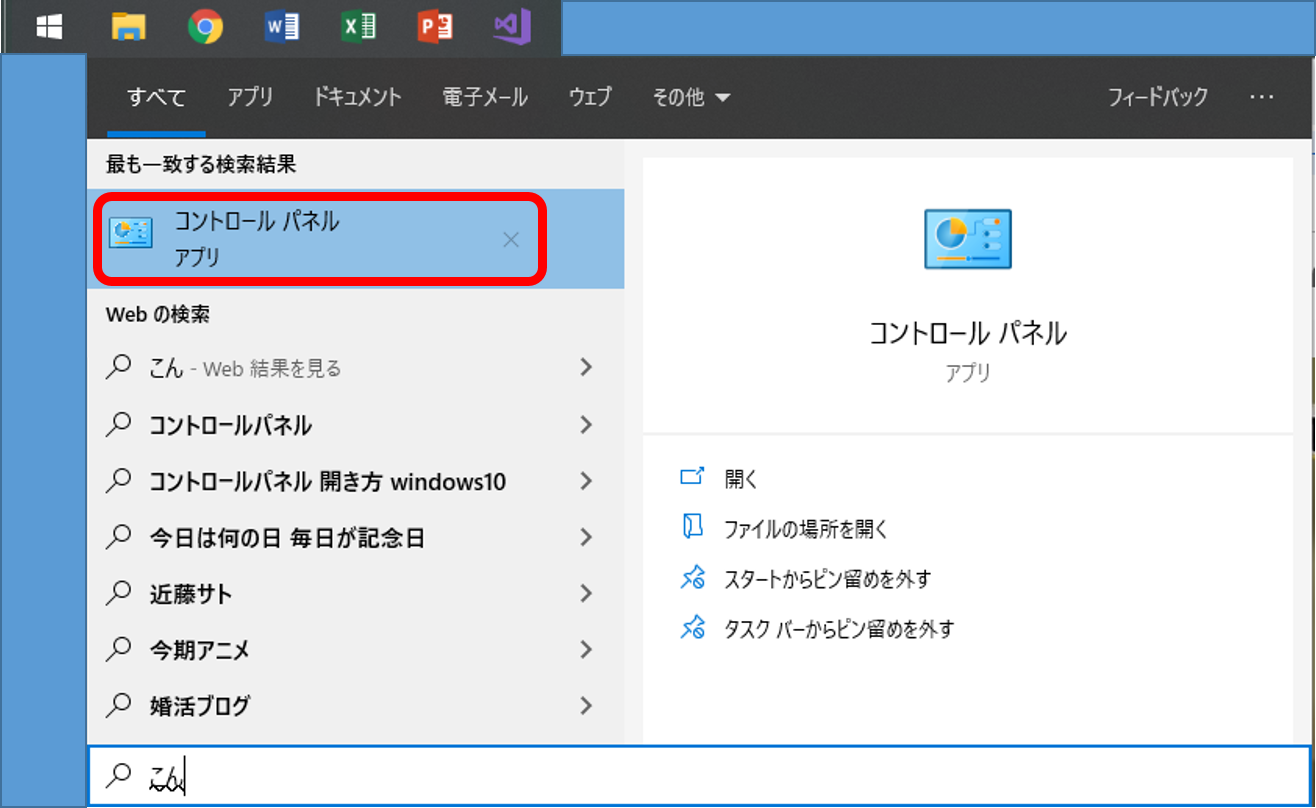
Task: Open Excel from the taskbar
Action: [x=359, y=27]
